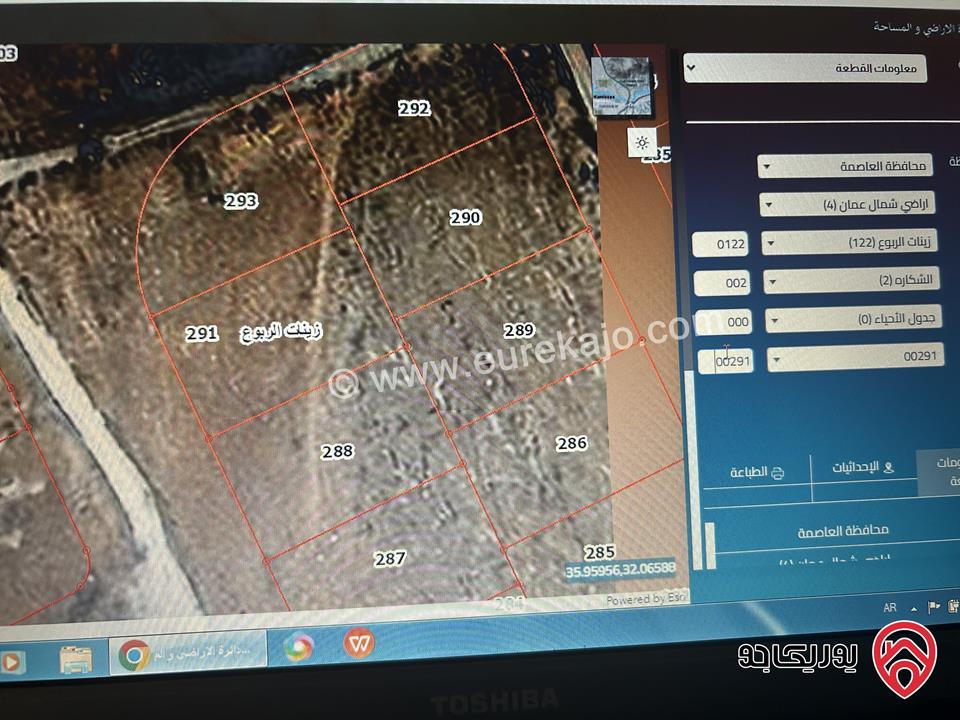Select parcel 286 on the map
This screenshot has width=960, height=720.
(x=572, y=443)
